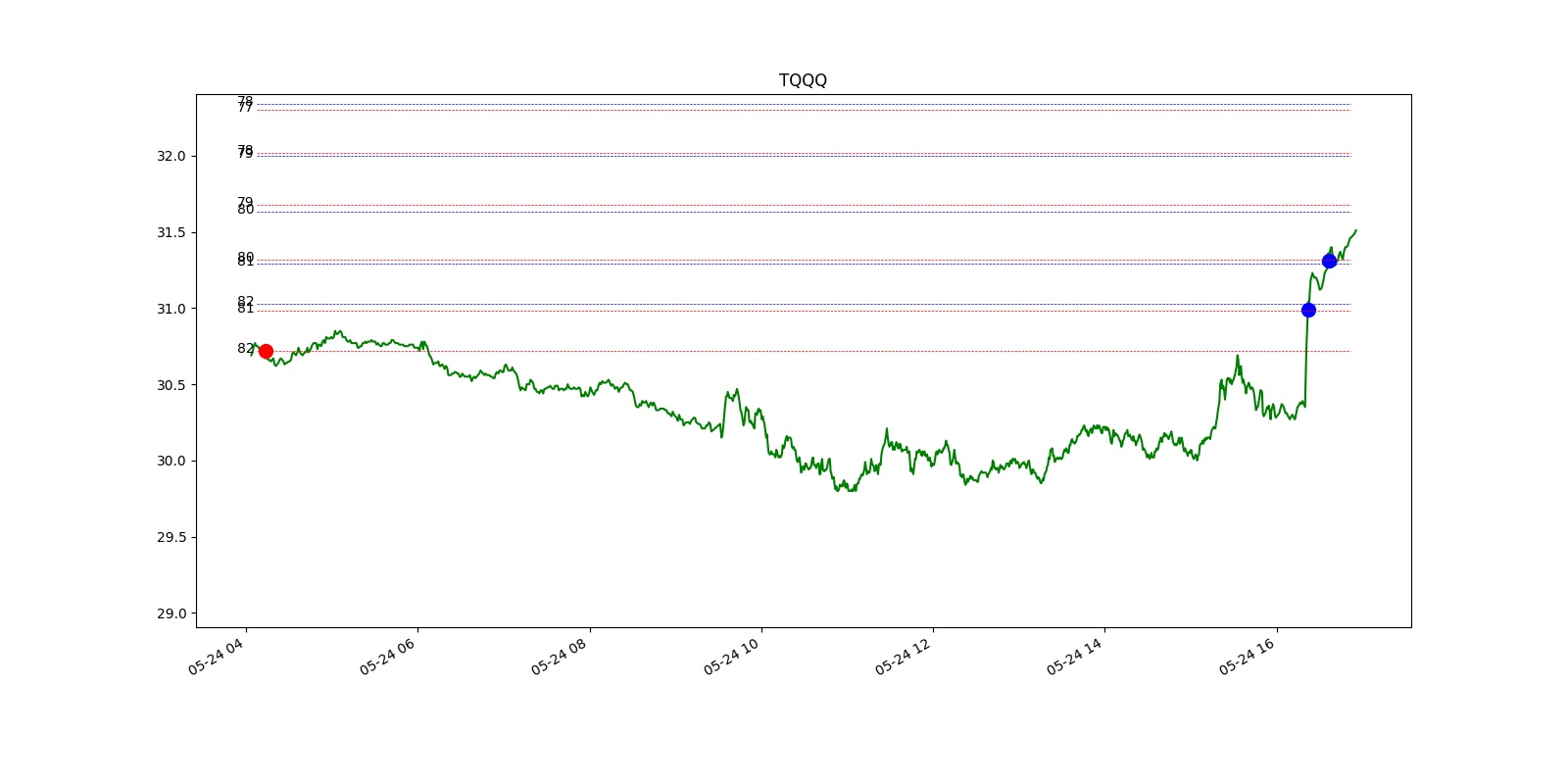Click the 05-24 06 x-axis label
1568x784 pixels.
pyautogui.click(x=388, y=656)
